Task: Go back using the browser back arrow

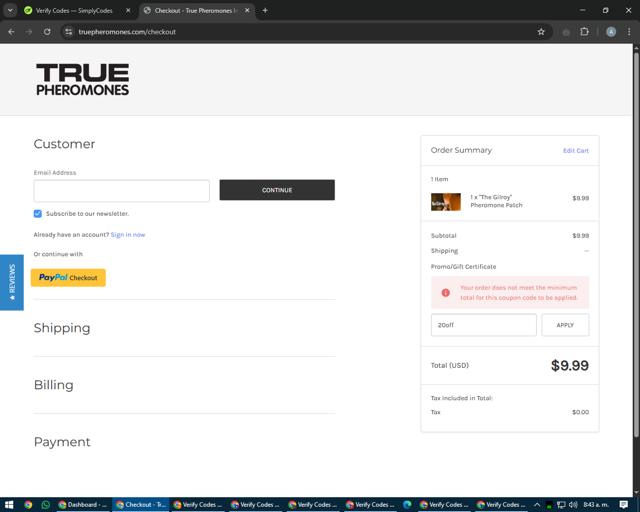Action: pos(11,32)
